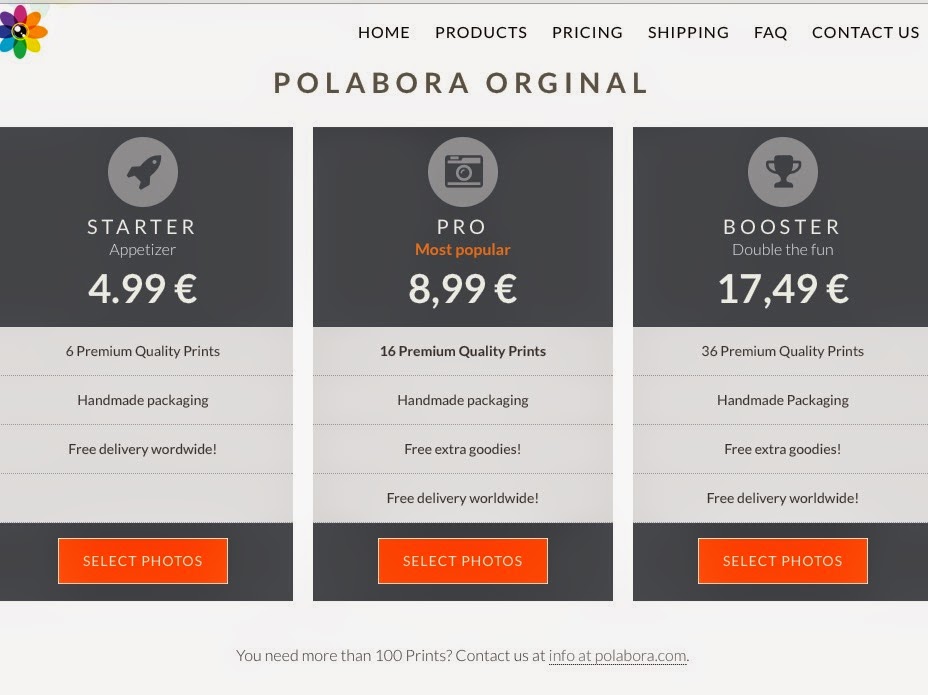This screenshot has width=928, height=695.
Task: Click the Pro camera icon
Action: pyautogui.click(x=463, y=172)
